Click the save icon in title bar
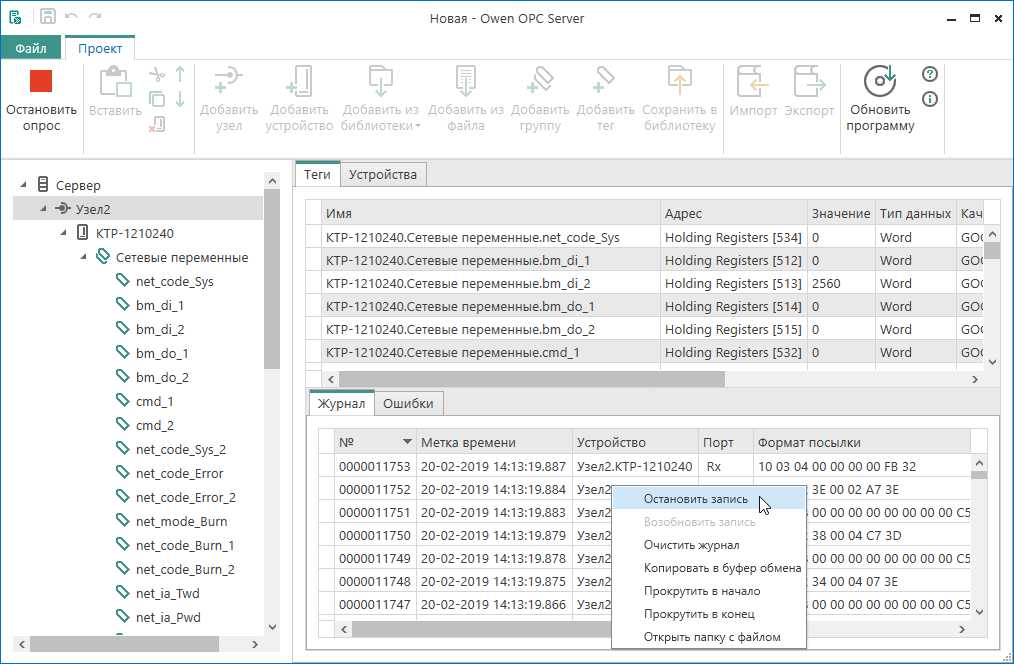This screenshot has height=664, width=1014. (x=47, y=16)
